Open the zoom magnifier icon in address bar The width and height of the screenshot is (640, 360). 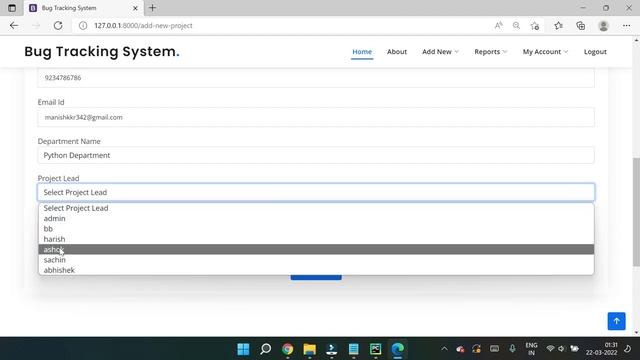tap(516, 26)
